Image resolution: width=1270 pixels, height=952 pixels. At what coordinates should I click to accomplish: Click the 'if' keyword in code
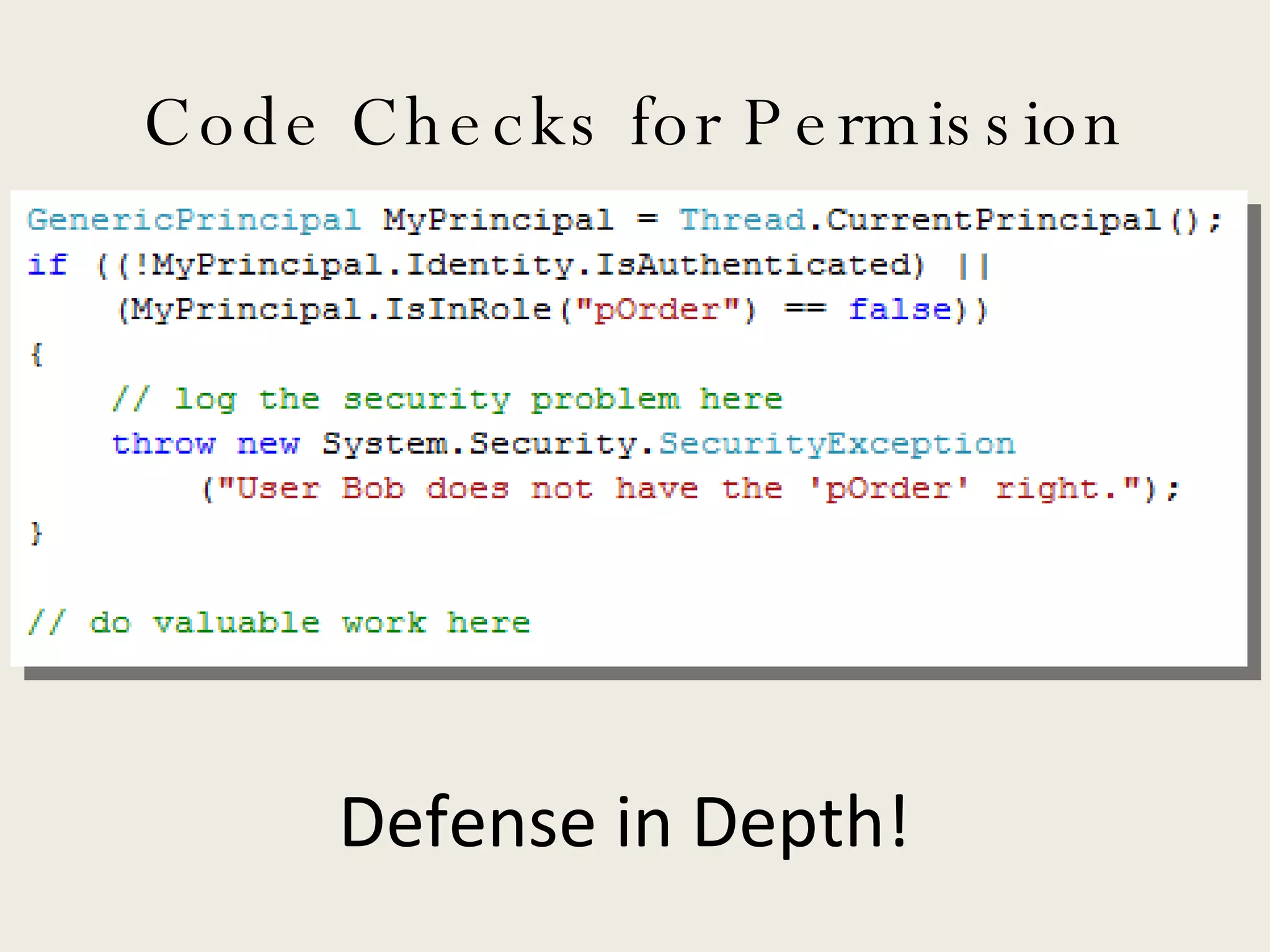tap(48, 265)
